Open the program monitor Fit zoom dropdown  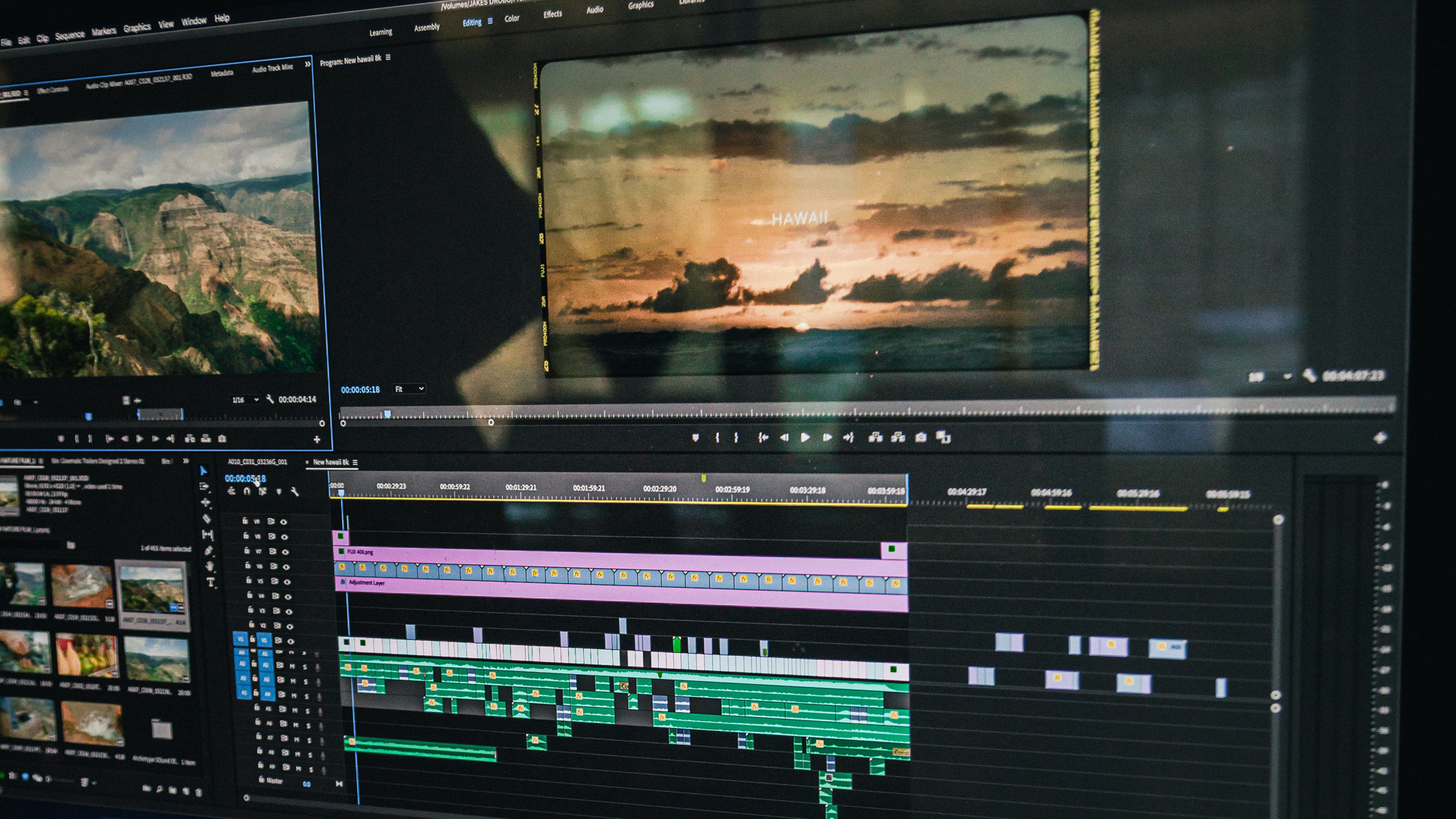click(x=409, y=389)
